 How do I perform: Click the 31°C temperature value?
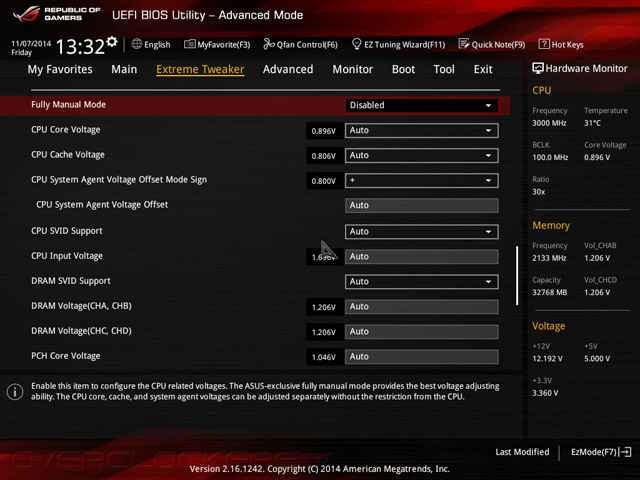coord(592,123)
